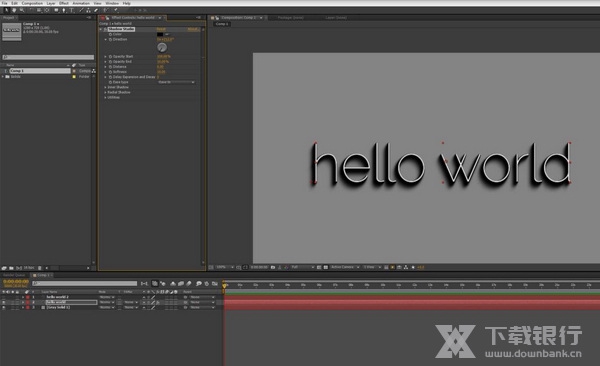Toggle stopwatch for Color property

110,34
